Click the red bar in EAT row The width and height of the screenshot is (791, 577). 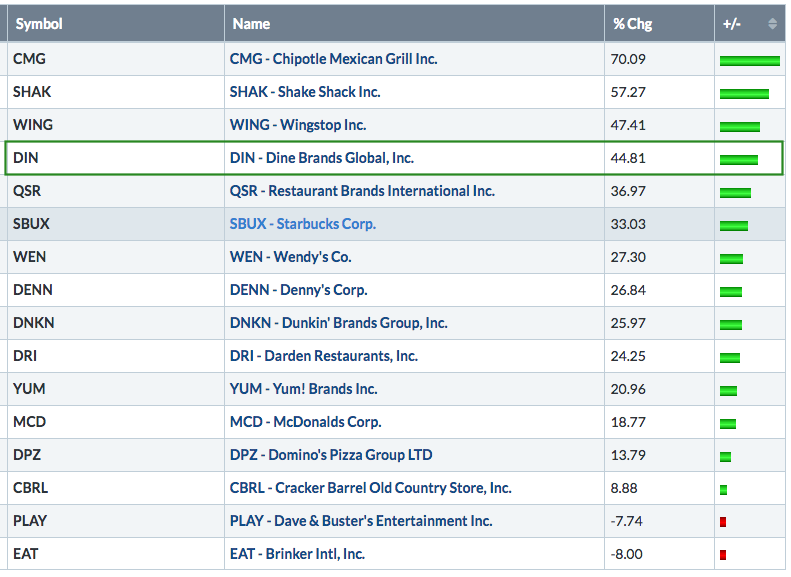[x=723, y=555]
